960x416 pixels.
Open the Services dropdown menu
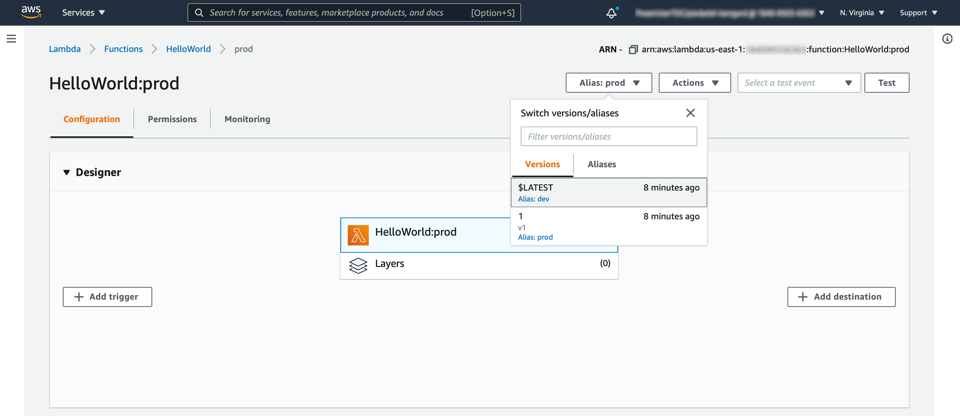click(84, 12)
